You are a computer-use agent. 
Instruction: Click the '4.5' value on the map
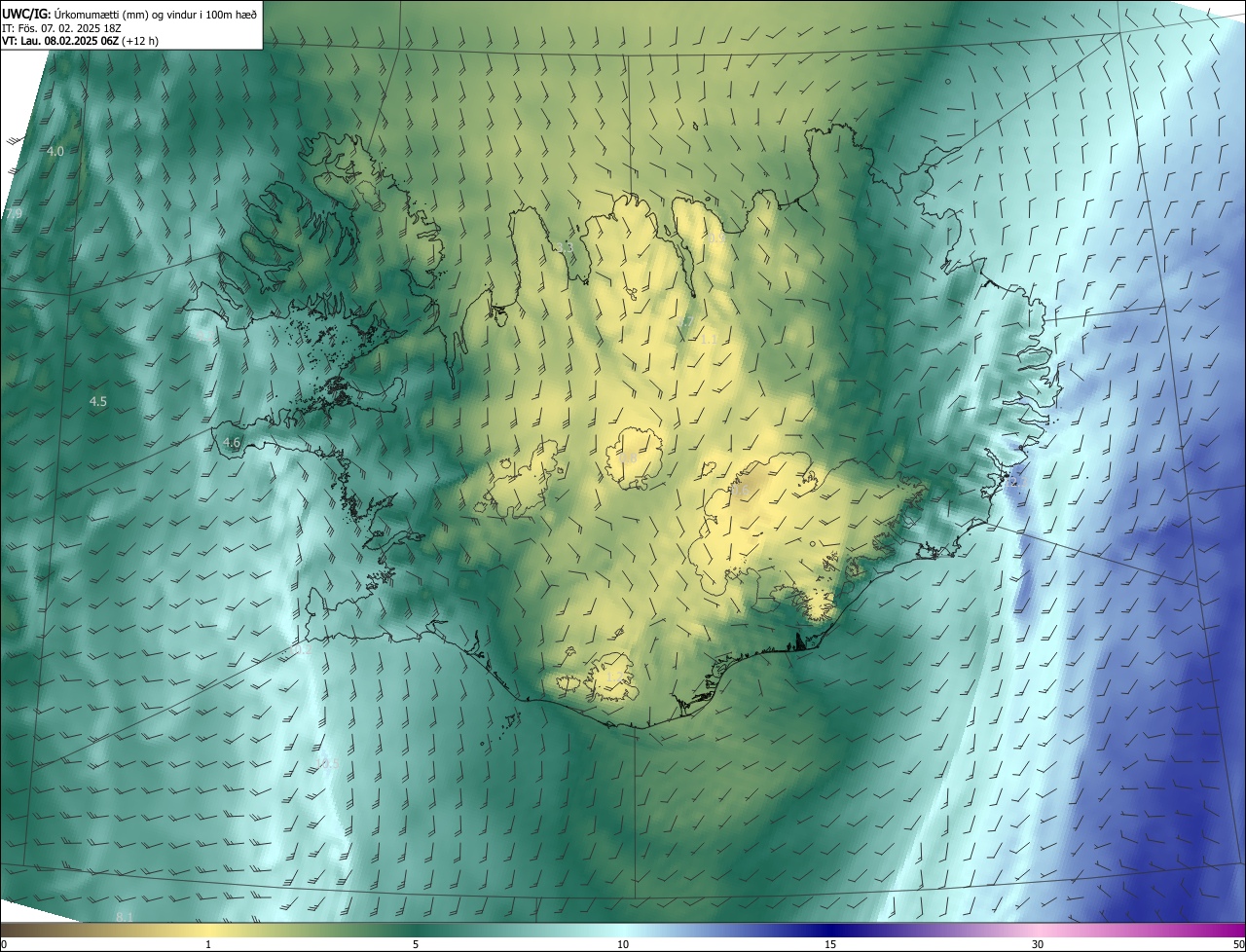(98, 401)
